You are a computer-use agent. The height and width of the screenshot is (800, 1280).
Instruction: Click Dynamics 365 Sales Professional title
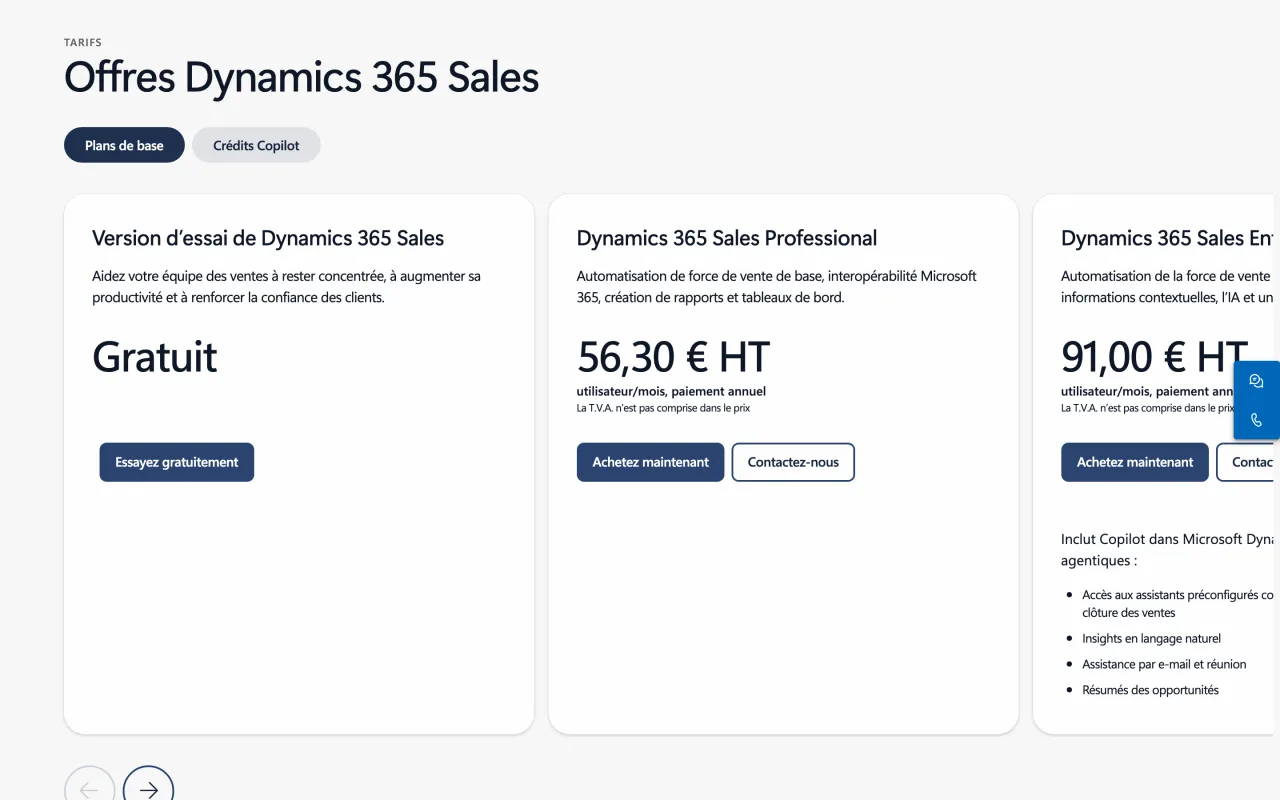click(x=727, y=238)
